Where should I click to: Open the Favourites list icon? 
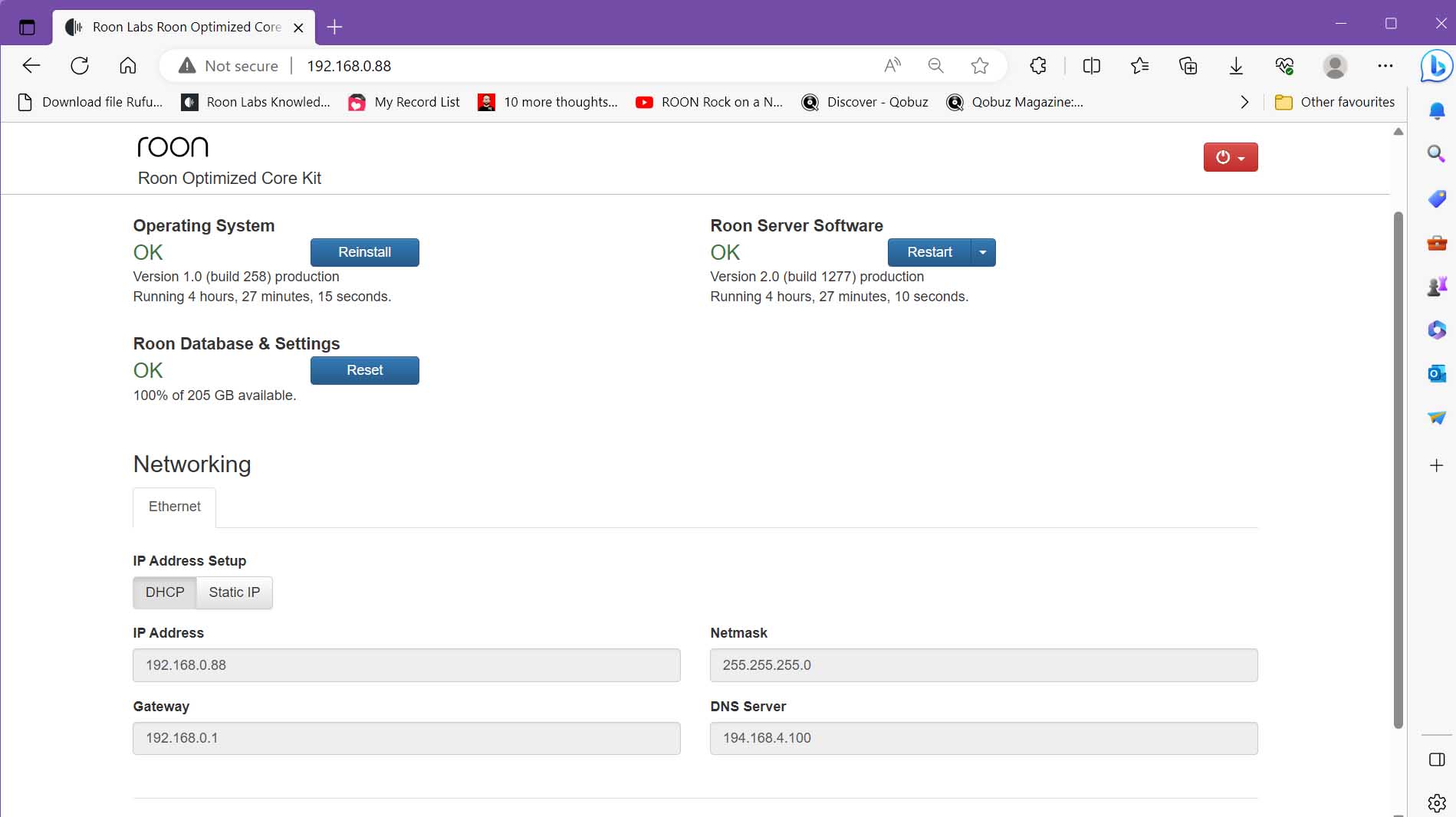(1139, 66)
